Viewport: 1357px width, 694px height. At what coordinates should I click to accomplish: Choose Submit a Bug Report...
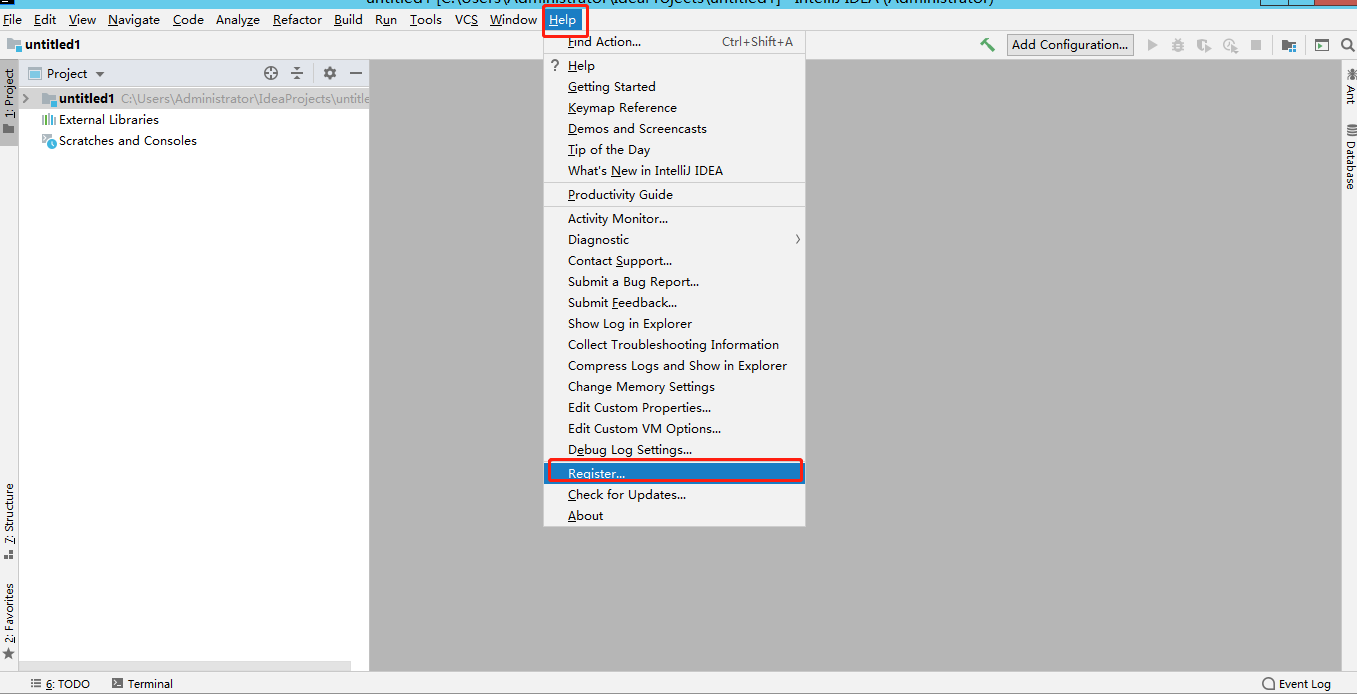[x=674, y=282]
